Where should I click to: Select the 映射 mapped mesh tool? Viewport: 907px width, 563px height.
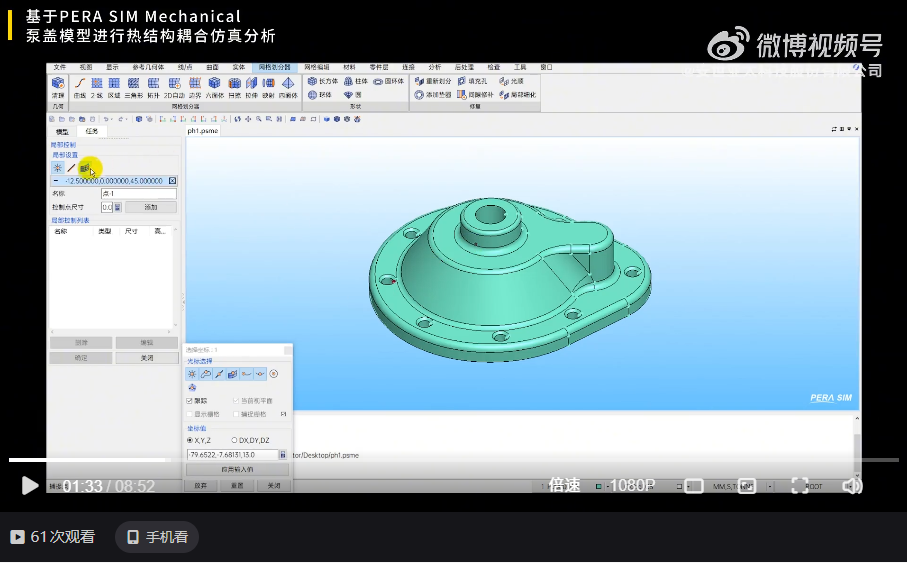pos(268,87)
